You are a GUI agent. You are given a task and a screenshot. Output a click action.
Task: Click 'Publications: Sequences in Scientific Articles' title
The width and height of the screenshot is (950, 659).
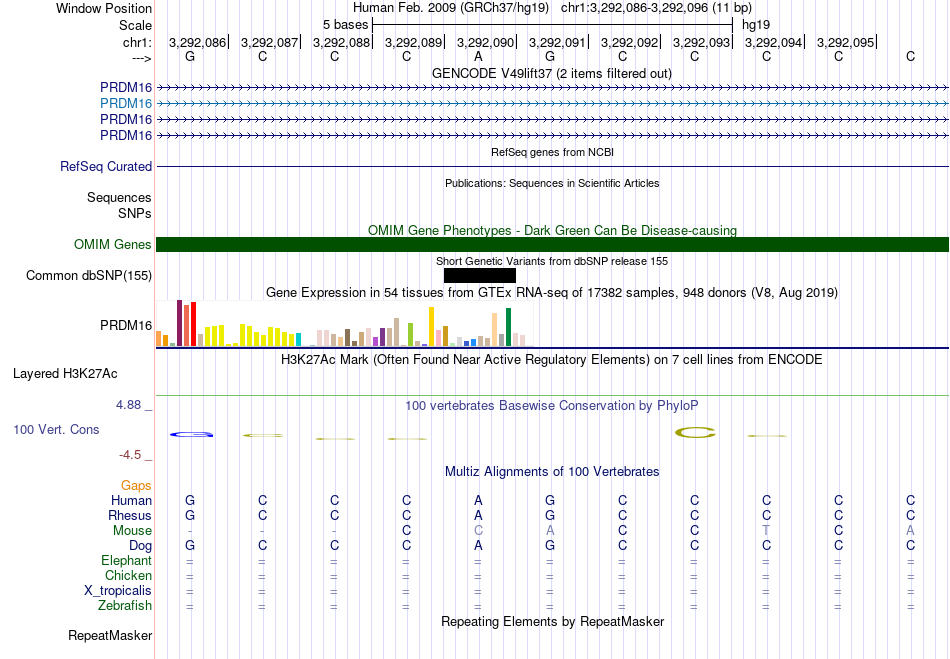(x=552, y=183)
